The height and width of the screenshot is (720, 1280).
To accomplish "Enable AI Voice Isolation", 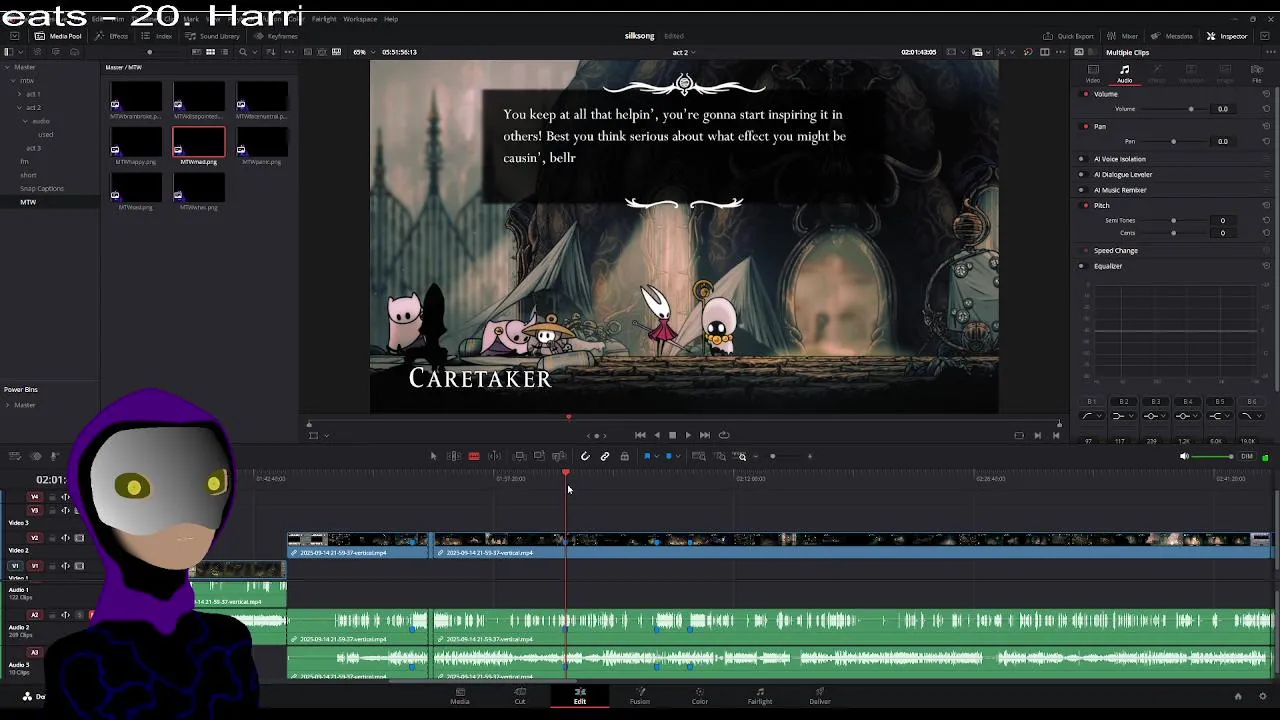I will [1081, 159].
